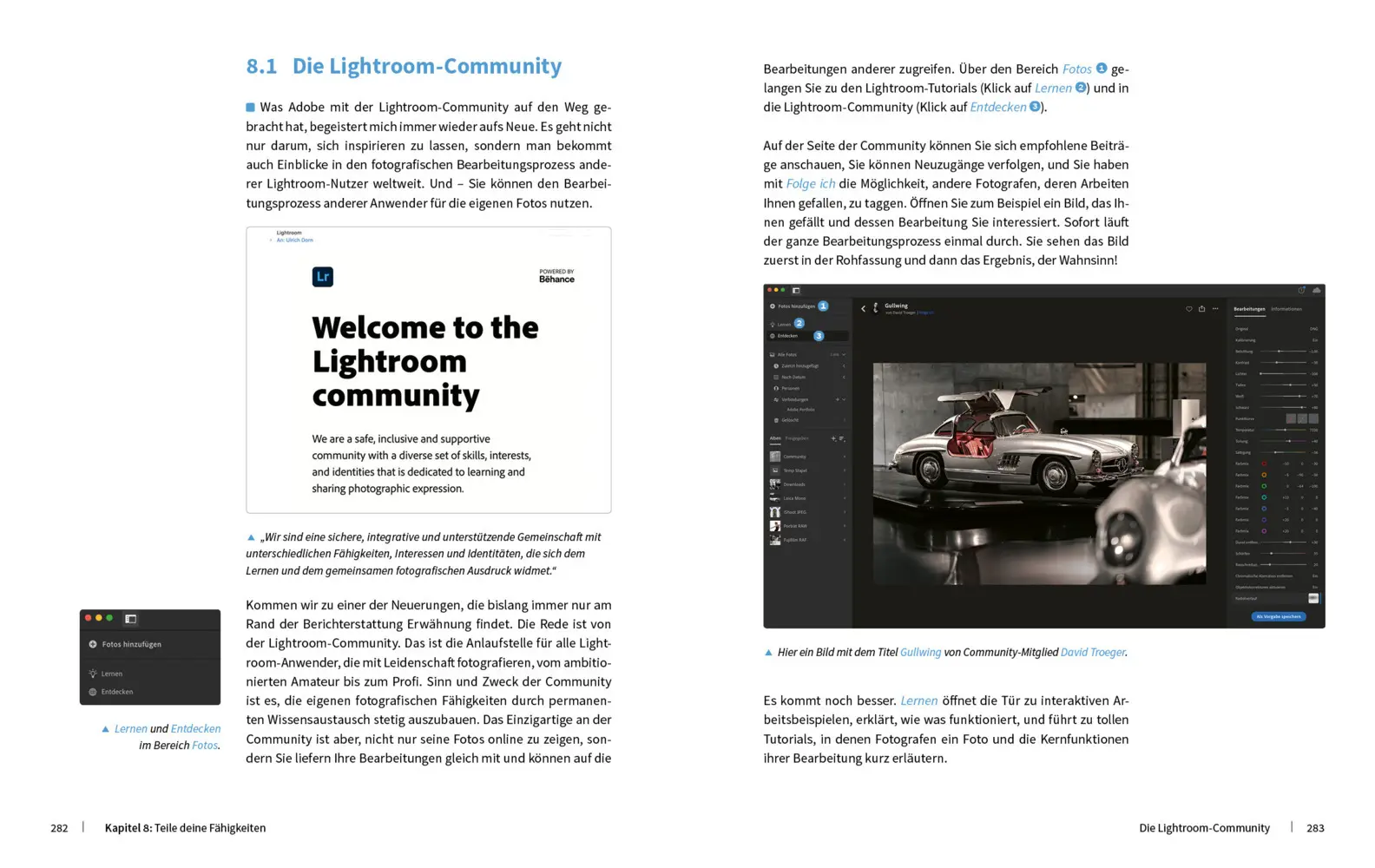Expand the Leica Mono album chevron

pos(845,498)
